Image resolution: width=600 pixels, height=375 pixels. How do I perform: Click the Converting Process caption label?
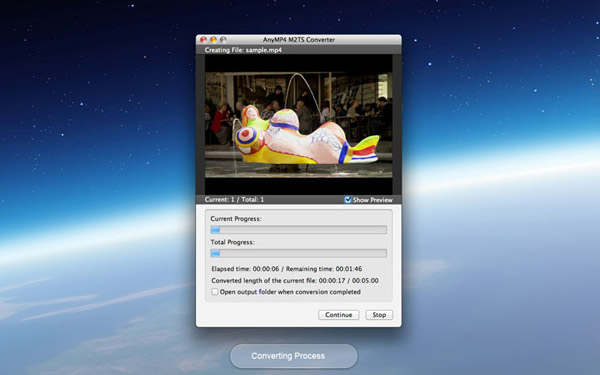pyautogui.click(x=288, y=356)
